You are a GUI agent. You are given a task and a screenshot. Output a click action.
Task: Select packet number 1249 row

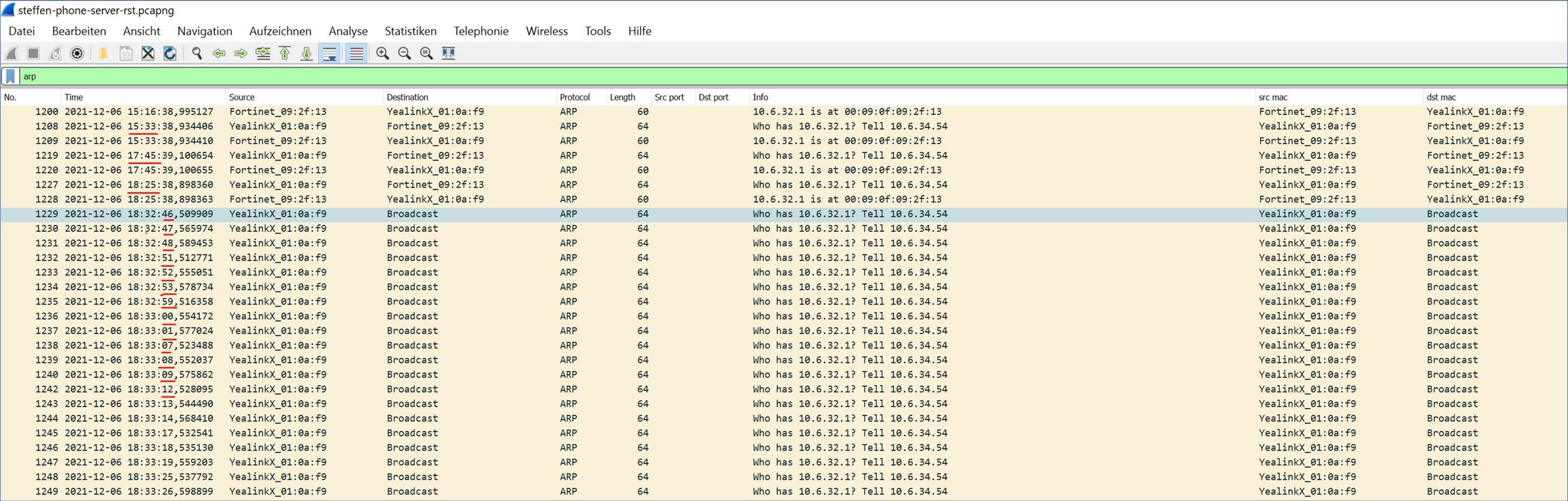tap(784, 492)
